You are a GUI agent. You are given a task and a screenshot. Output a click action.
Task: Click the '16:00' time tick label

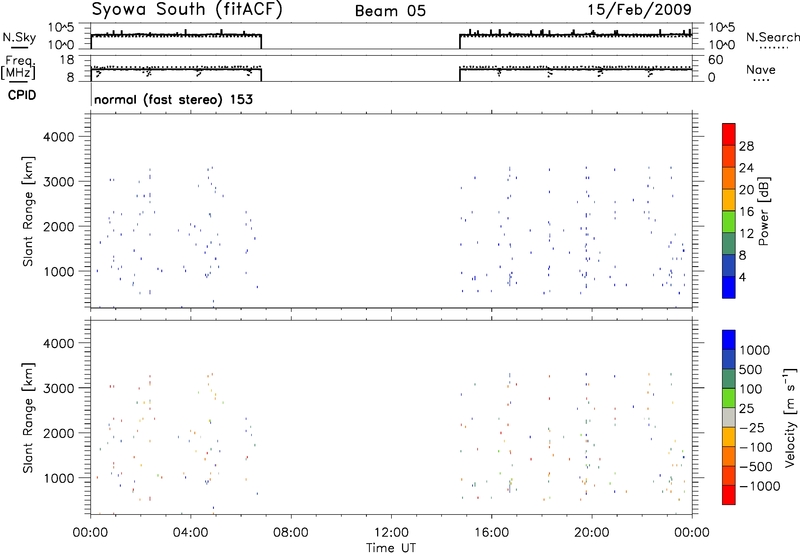491,532
